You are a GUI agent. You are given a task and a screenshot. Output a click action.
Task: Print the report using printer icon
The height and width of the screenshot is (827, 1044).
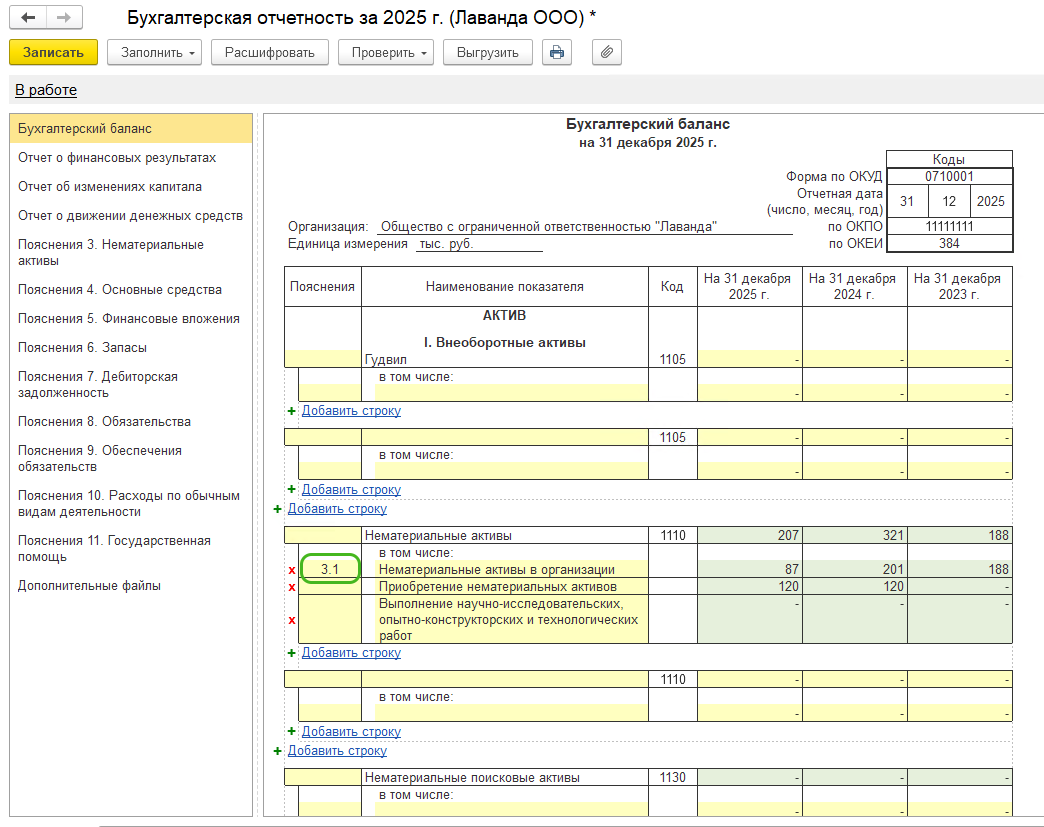(557, 53)
